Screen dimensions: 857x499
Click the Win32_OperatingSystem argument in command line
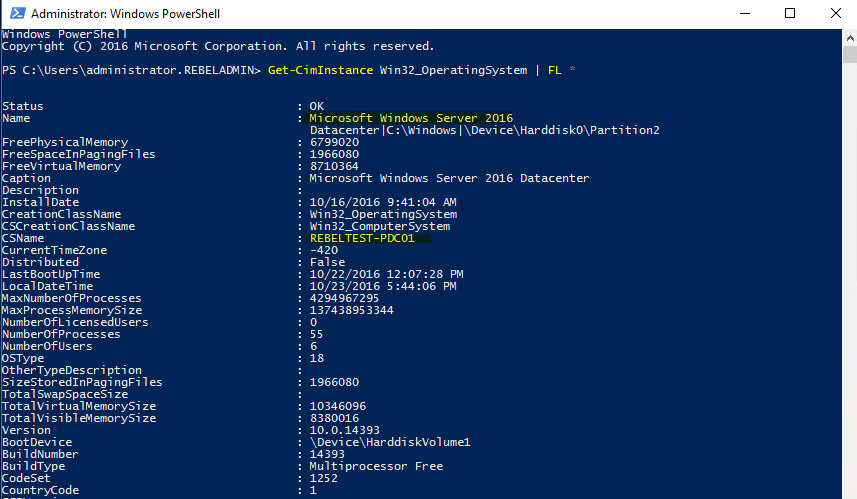point(454,70)
